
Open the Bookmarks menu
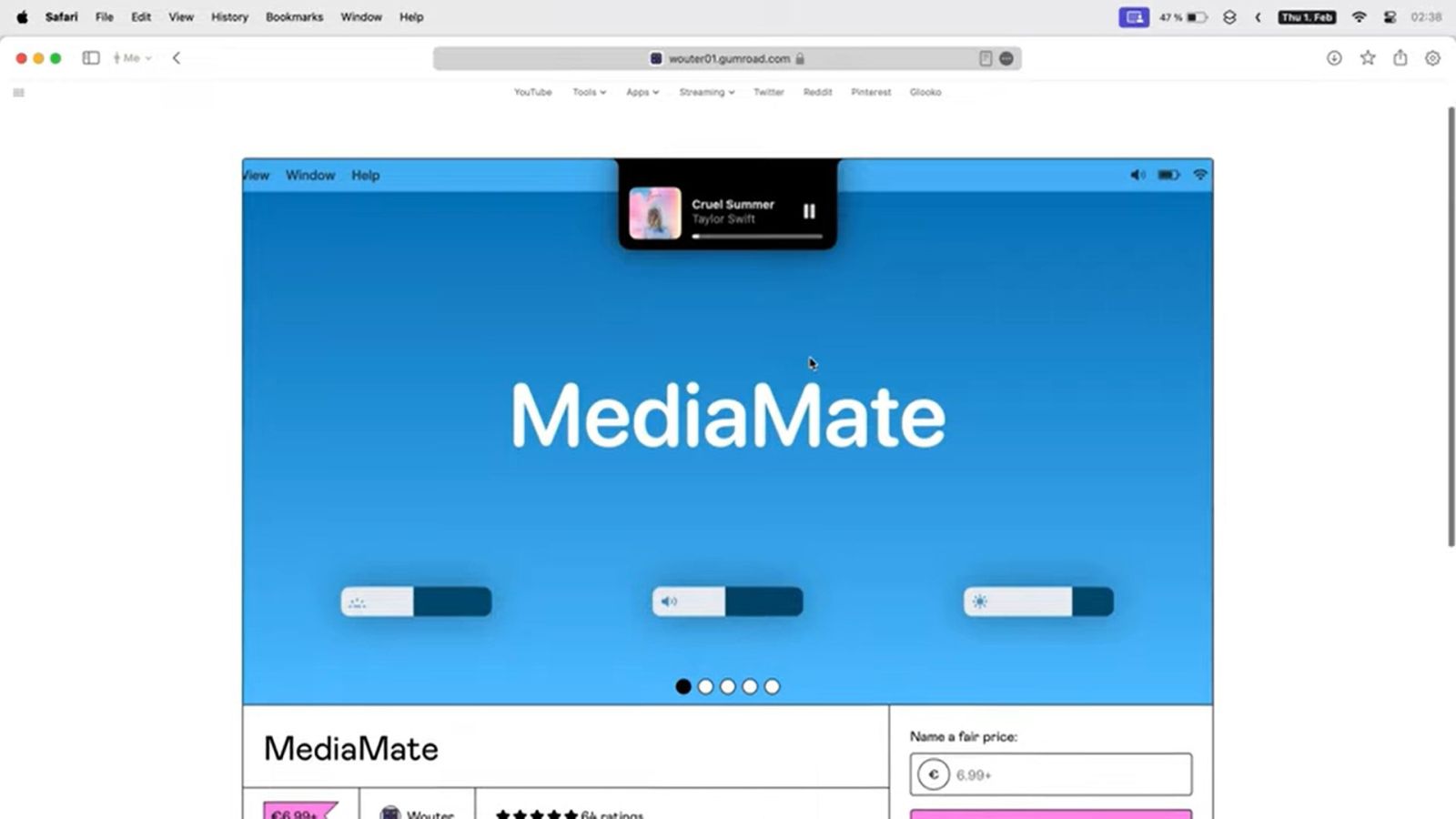click(x=294, y=17)
